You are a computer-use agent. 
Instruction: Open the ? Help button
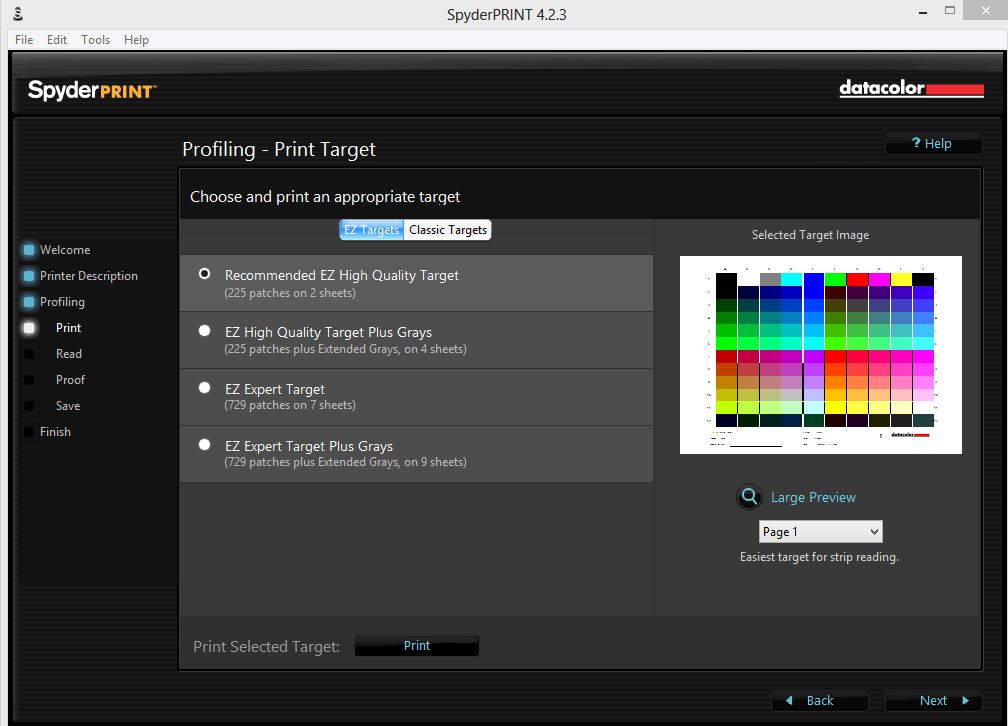pyautogui.click(x=933, y=143)
